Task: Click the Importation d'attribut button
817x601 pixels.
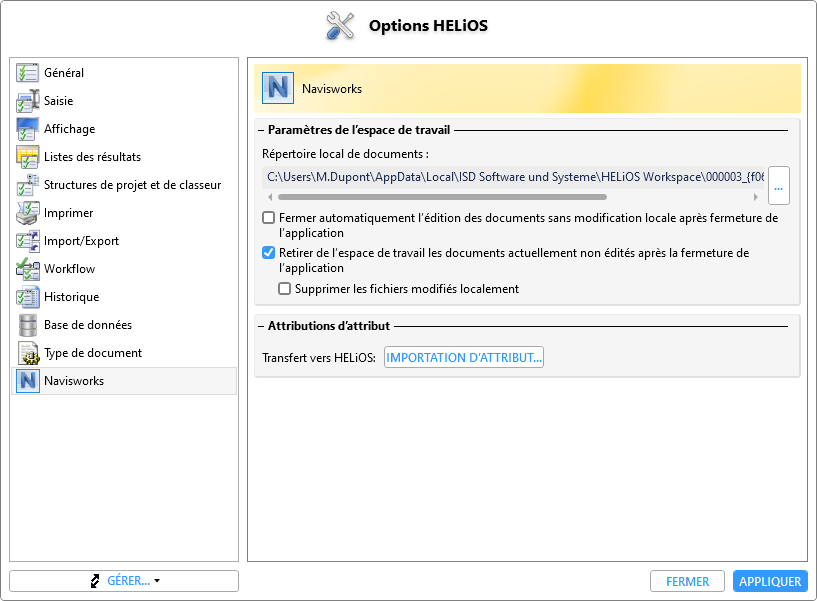Action: [x=464, y=358]
